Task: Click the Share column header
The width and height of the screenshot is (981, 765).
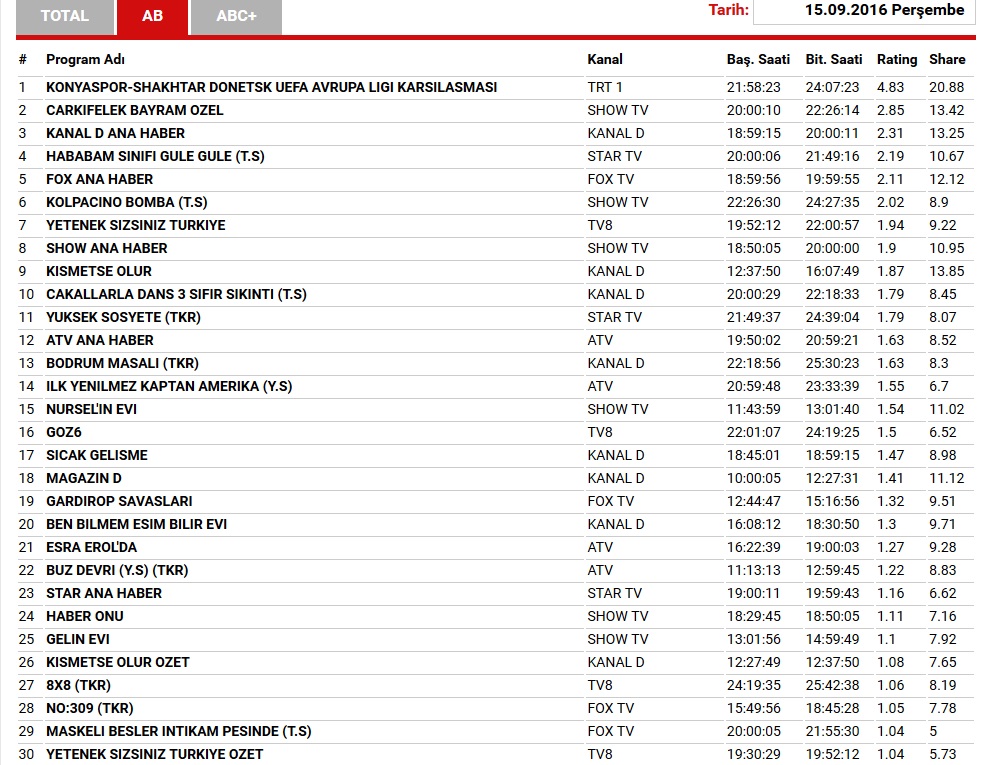Action: [947, 60]
